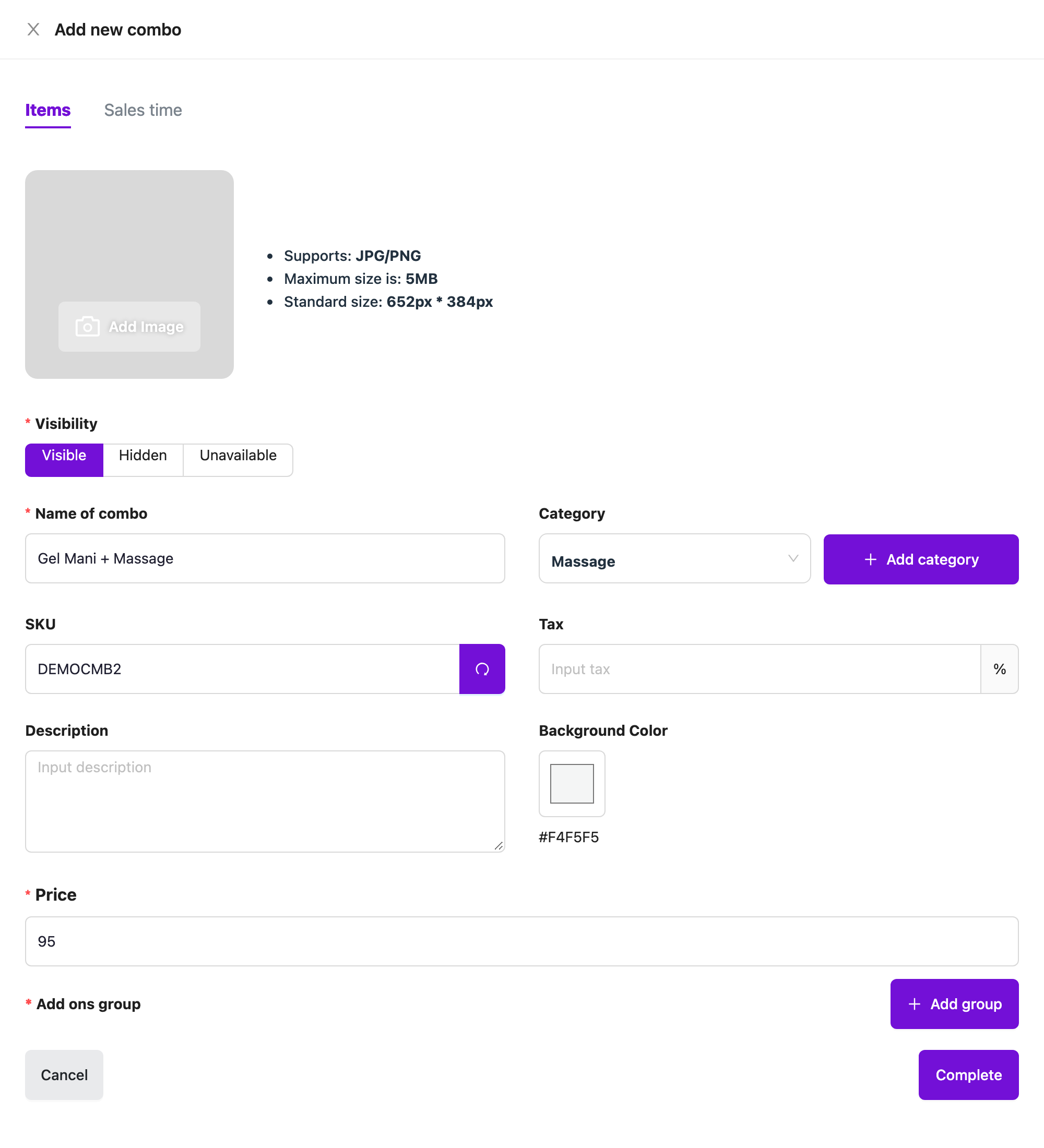Focus the Name of combo field
Image resolution: width=1044 pixels, height=1148 pixels.
click(x=265, y=559)
